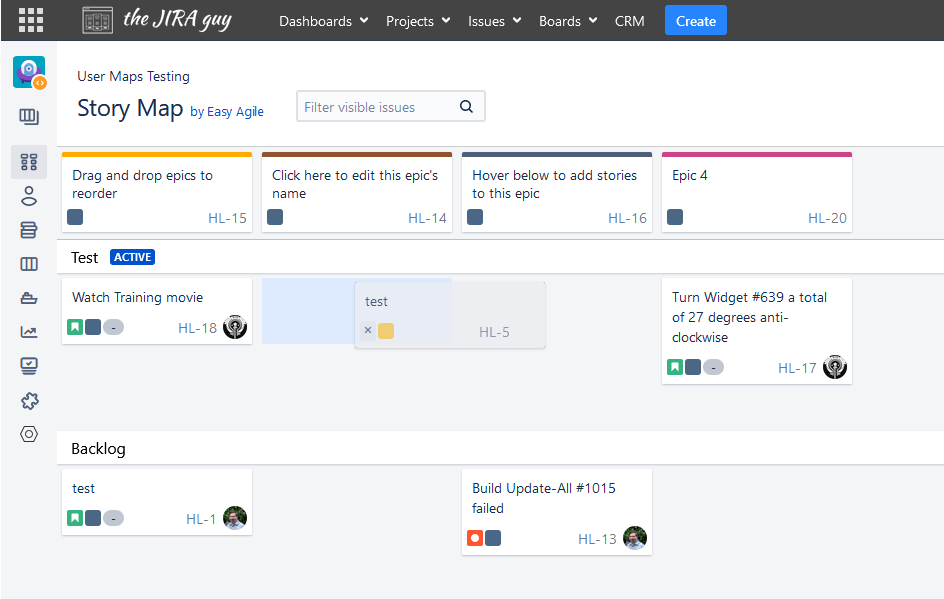Click the project avatar in the sidebar
This screenshot has height=599, width=944.
(x=29, y=73)
